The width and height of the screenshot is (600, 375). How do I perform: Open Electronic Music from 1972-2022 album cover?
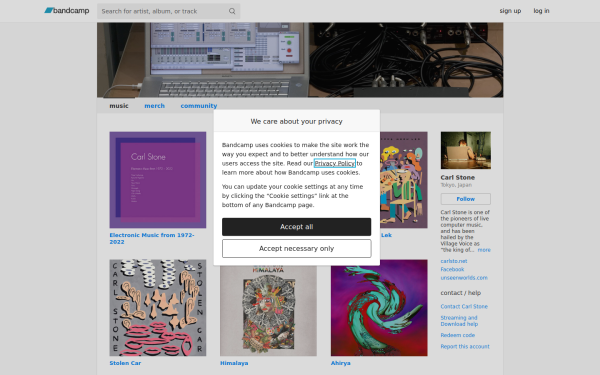158,180
